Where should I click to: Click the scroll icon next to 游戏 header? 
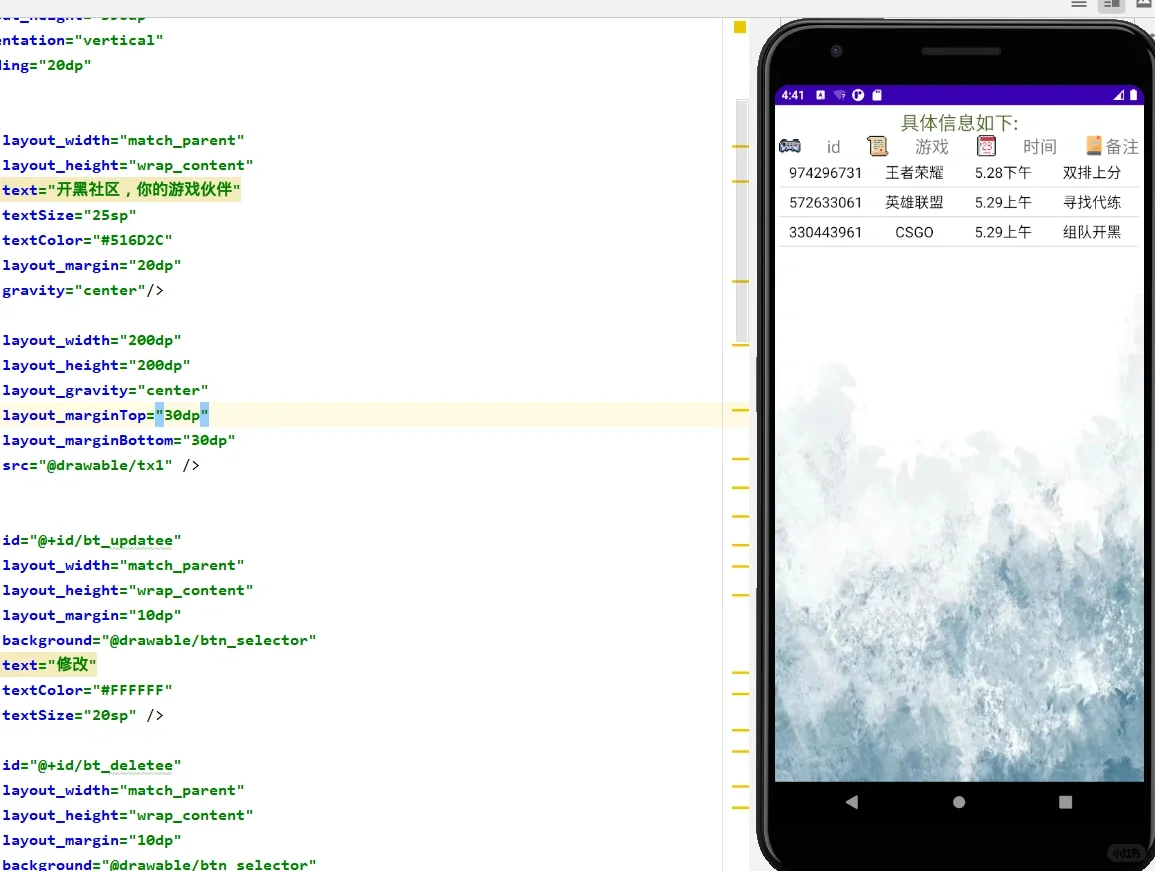(x=877, y=145)
